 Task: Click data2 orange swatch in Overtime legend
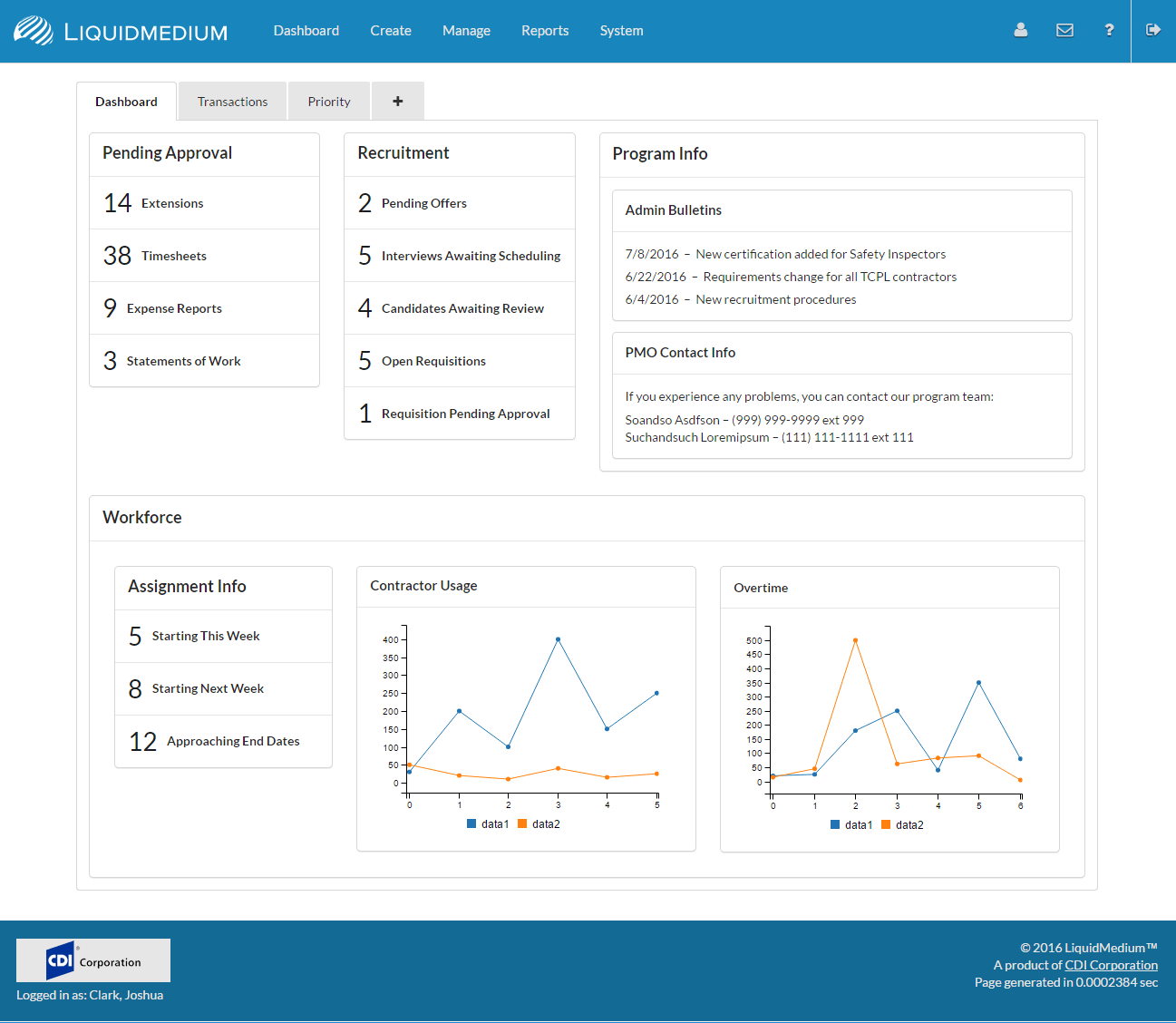[886, 825]
